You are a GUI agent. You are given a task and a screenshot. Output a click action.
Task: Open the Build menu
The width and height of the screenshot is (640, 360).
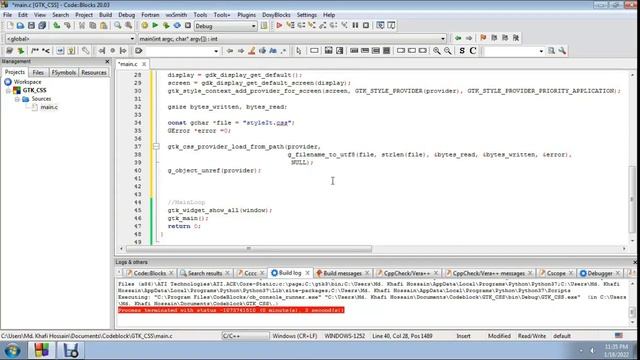(x=105, y=15)
